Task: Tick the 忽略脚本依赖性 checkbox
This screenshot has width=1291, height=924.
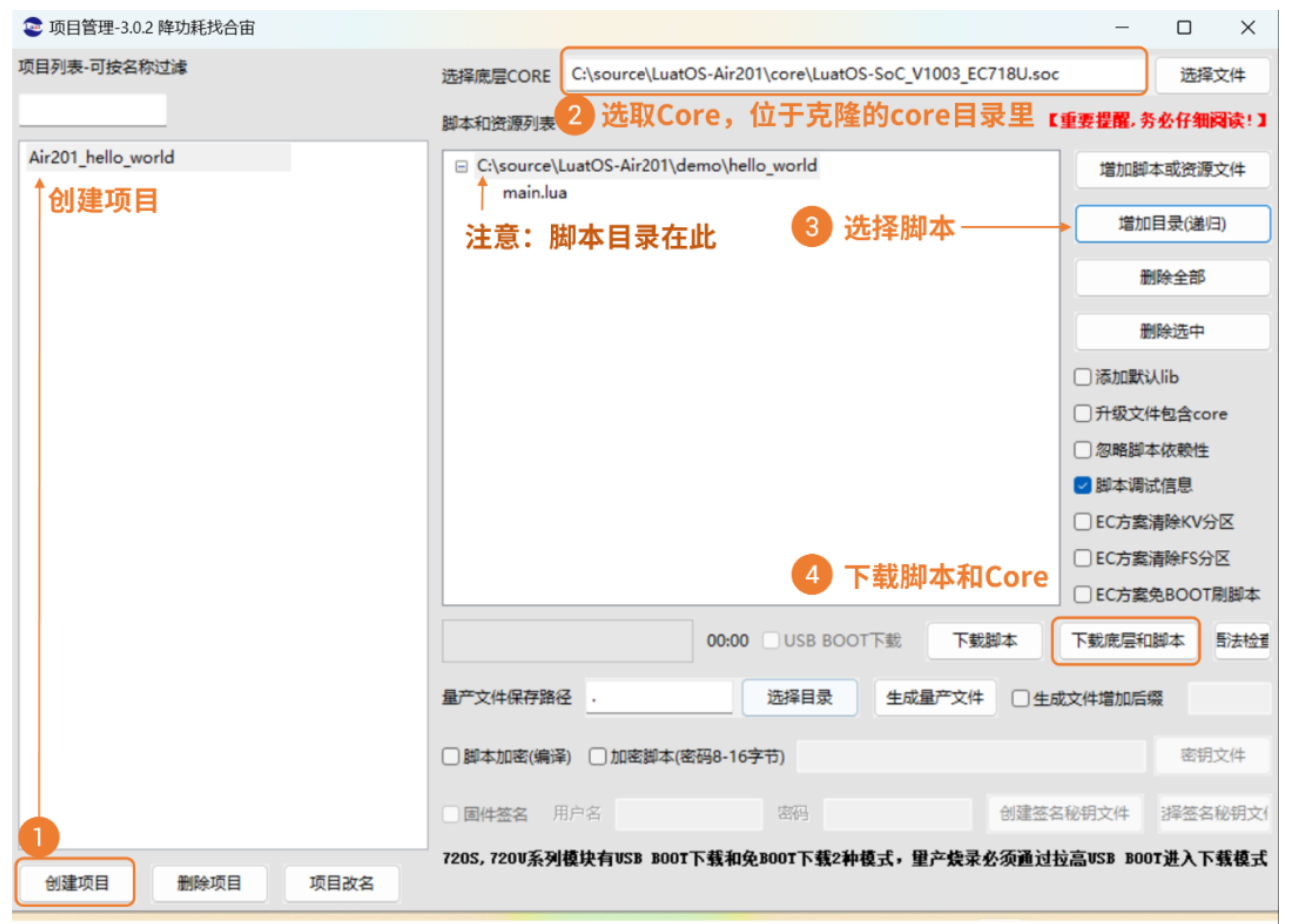Action: coord(1082,450)
